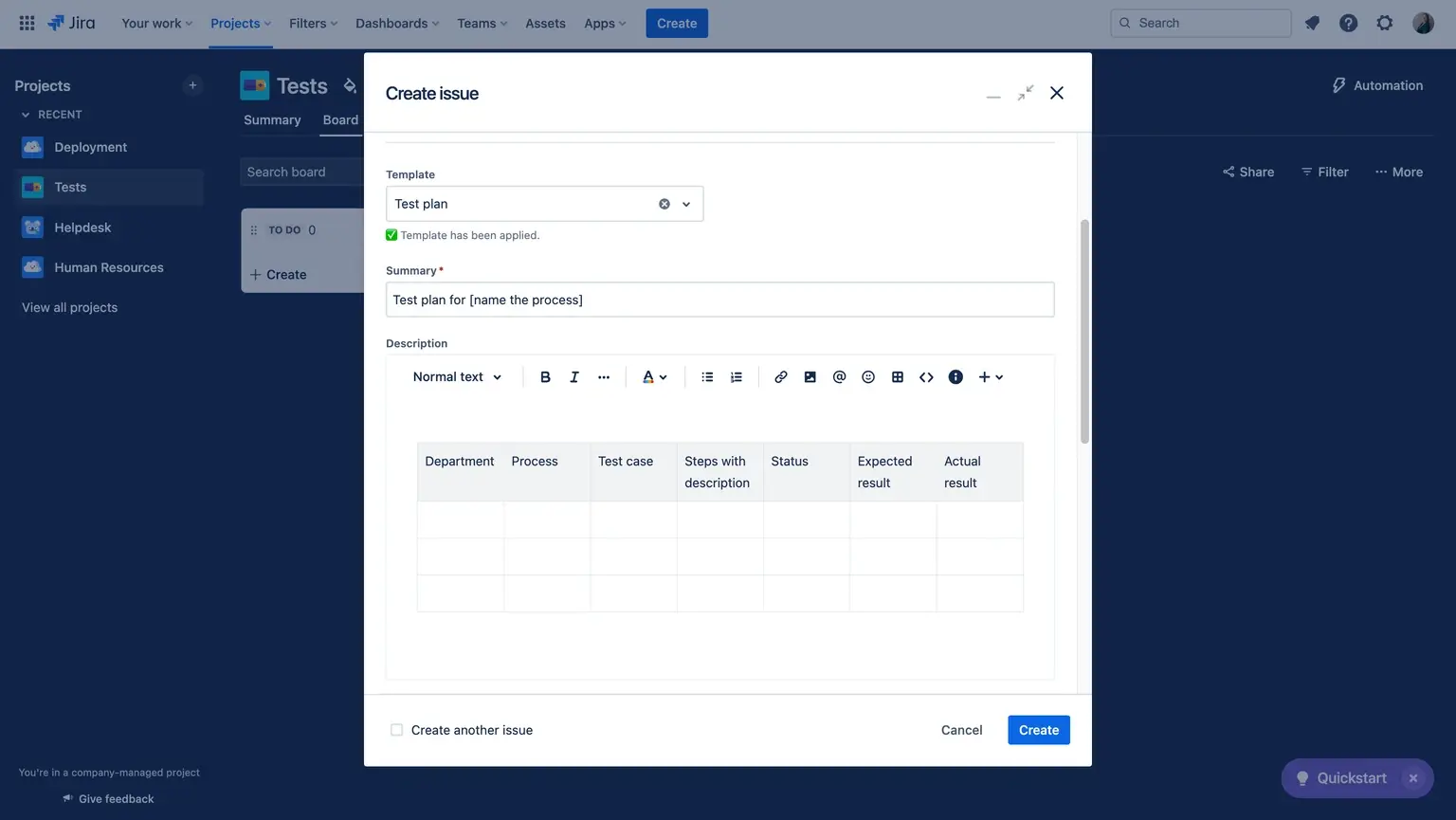Create a numbered list
Screen dimensions: 1456x820
coord(736,376)
